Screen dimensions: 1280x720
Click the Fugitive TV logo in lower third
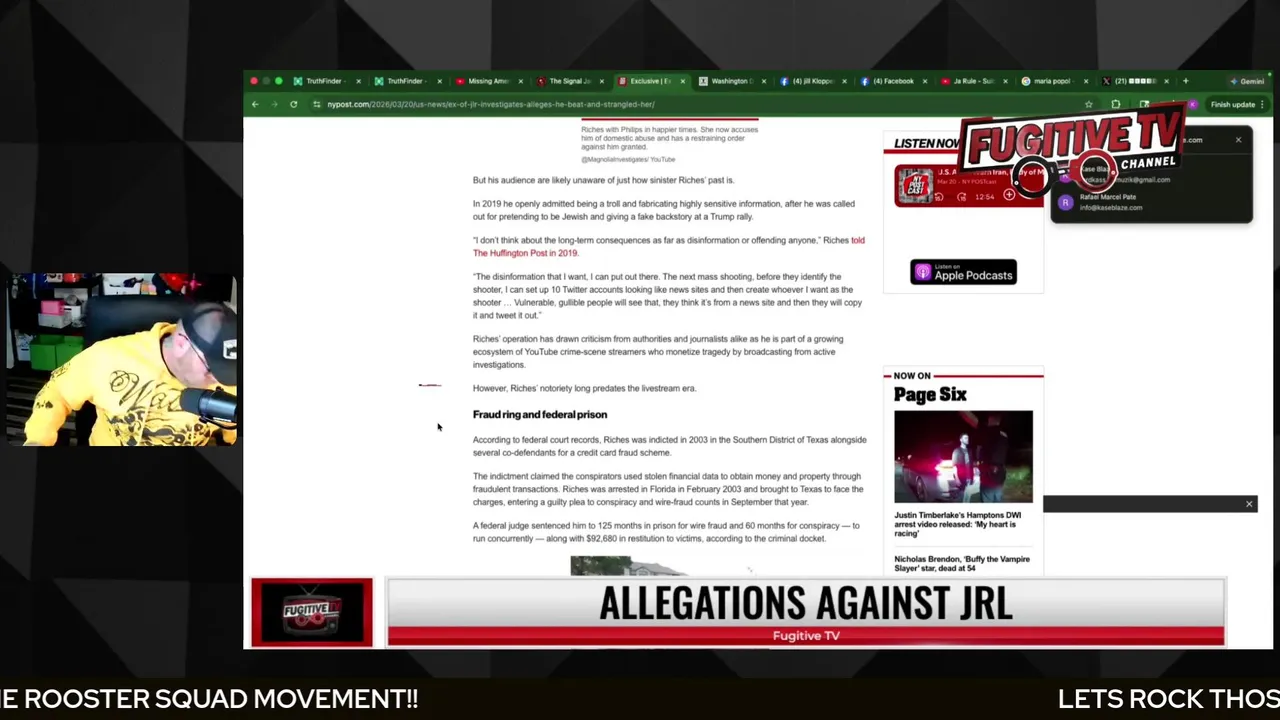tap(312, 612)
